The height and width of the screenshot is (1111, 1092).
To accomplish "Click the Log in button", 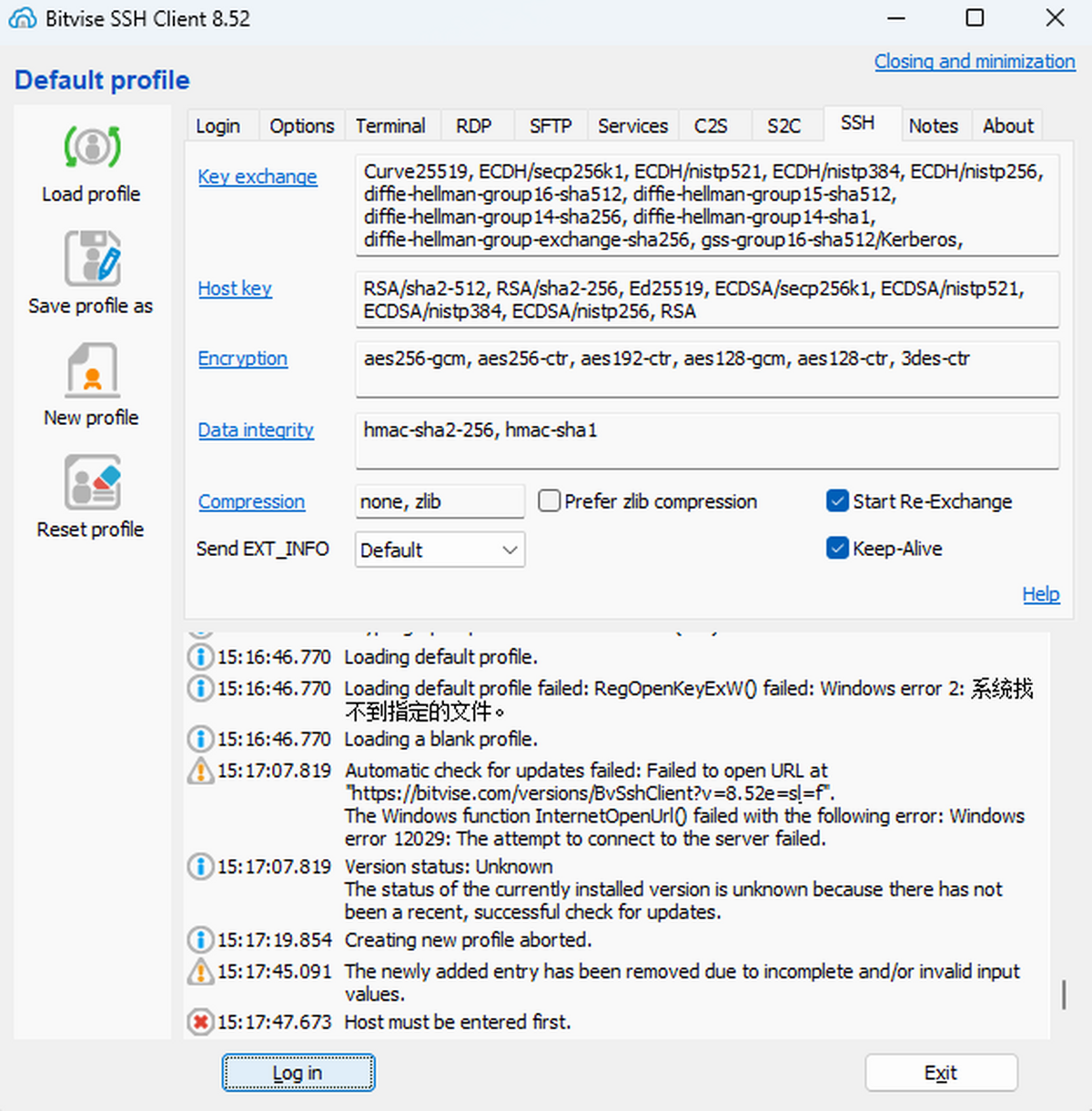I will tap(298, 1073).
